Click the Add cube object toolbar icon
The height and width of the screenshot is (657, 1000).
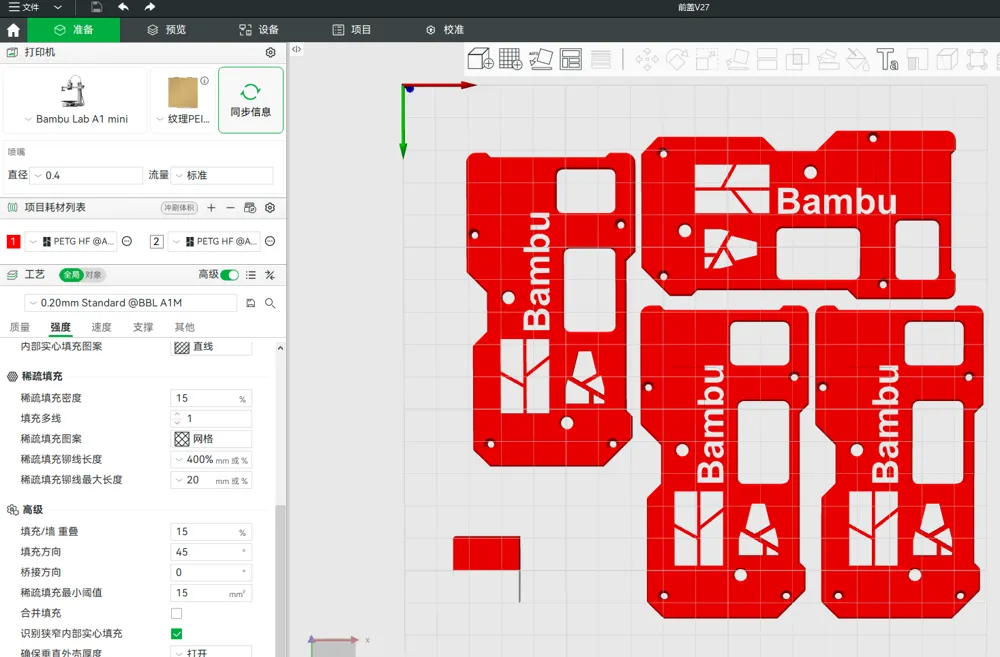click(x=480, y=59)
